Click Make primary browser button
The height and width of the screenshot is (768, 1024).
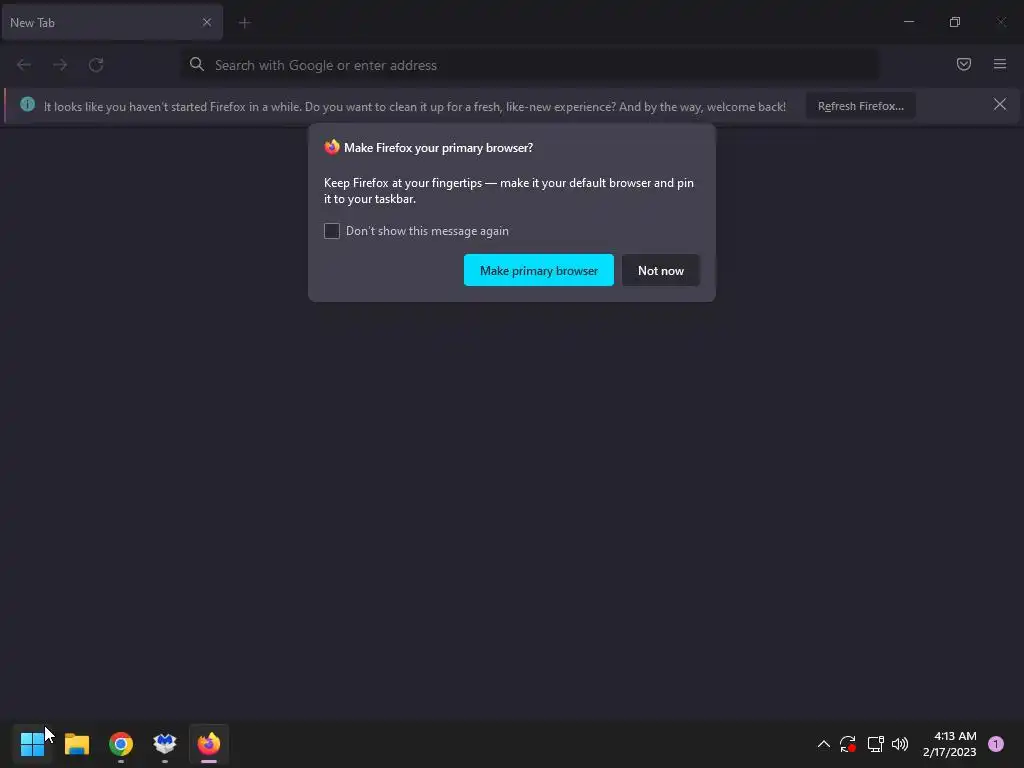(539, 270)
